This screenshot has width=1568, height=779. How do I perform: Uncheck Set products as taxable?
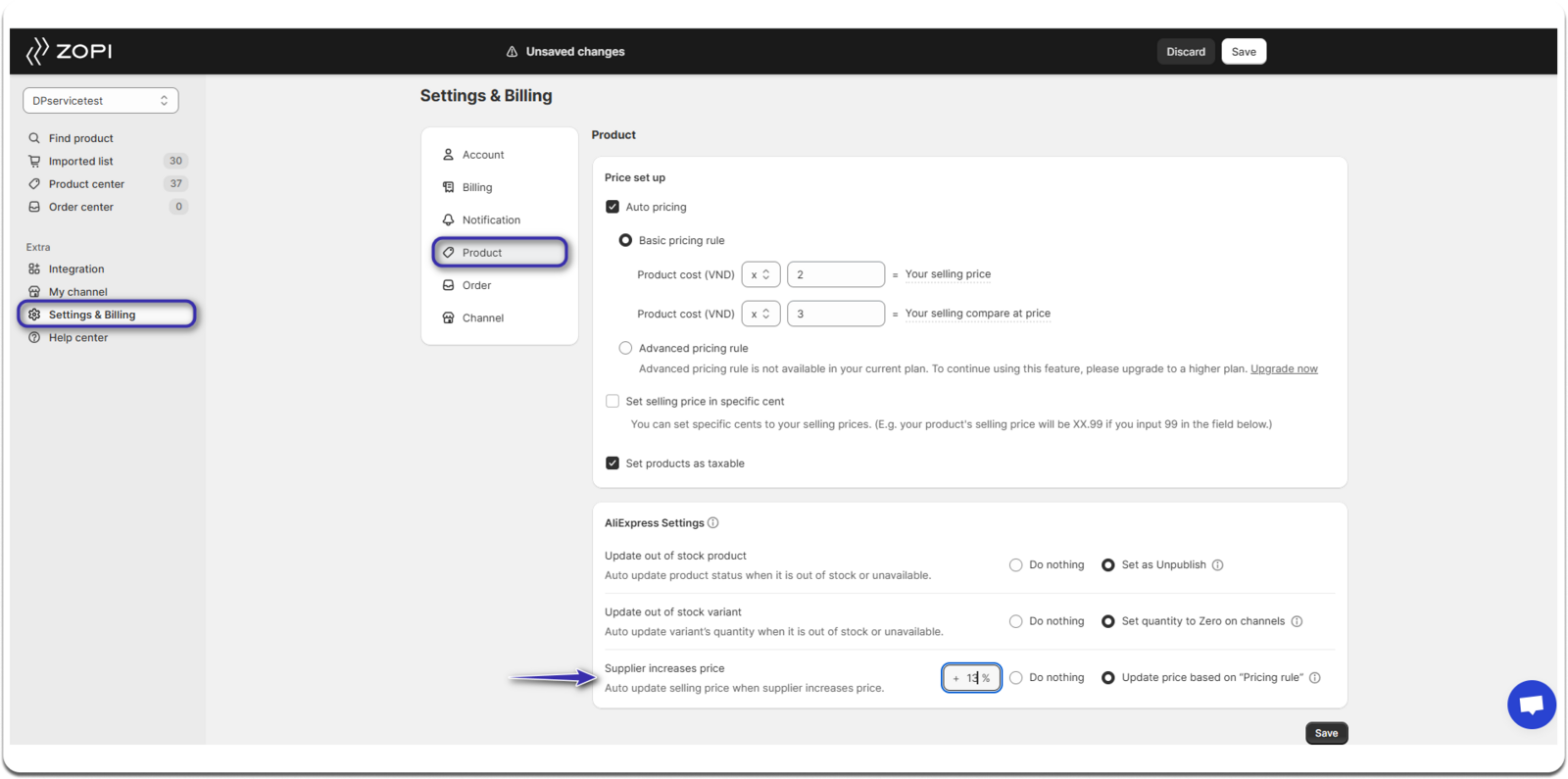[612, 463]
